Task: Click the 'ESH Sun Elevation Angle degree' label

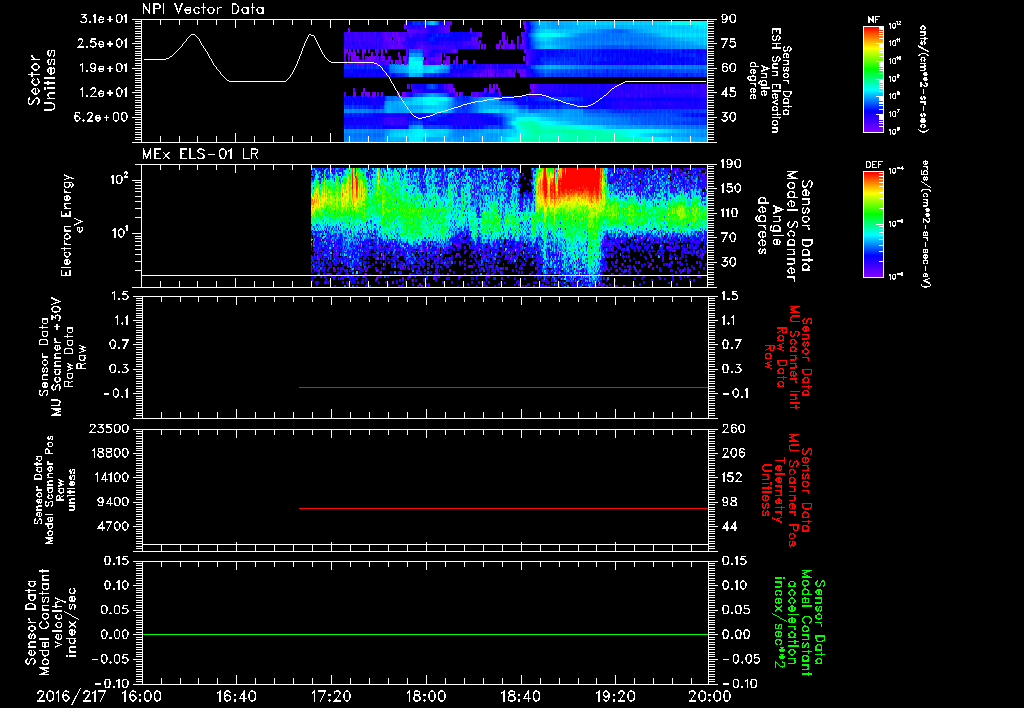Action: (x=765, y=80)
